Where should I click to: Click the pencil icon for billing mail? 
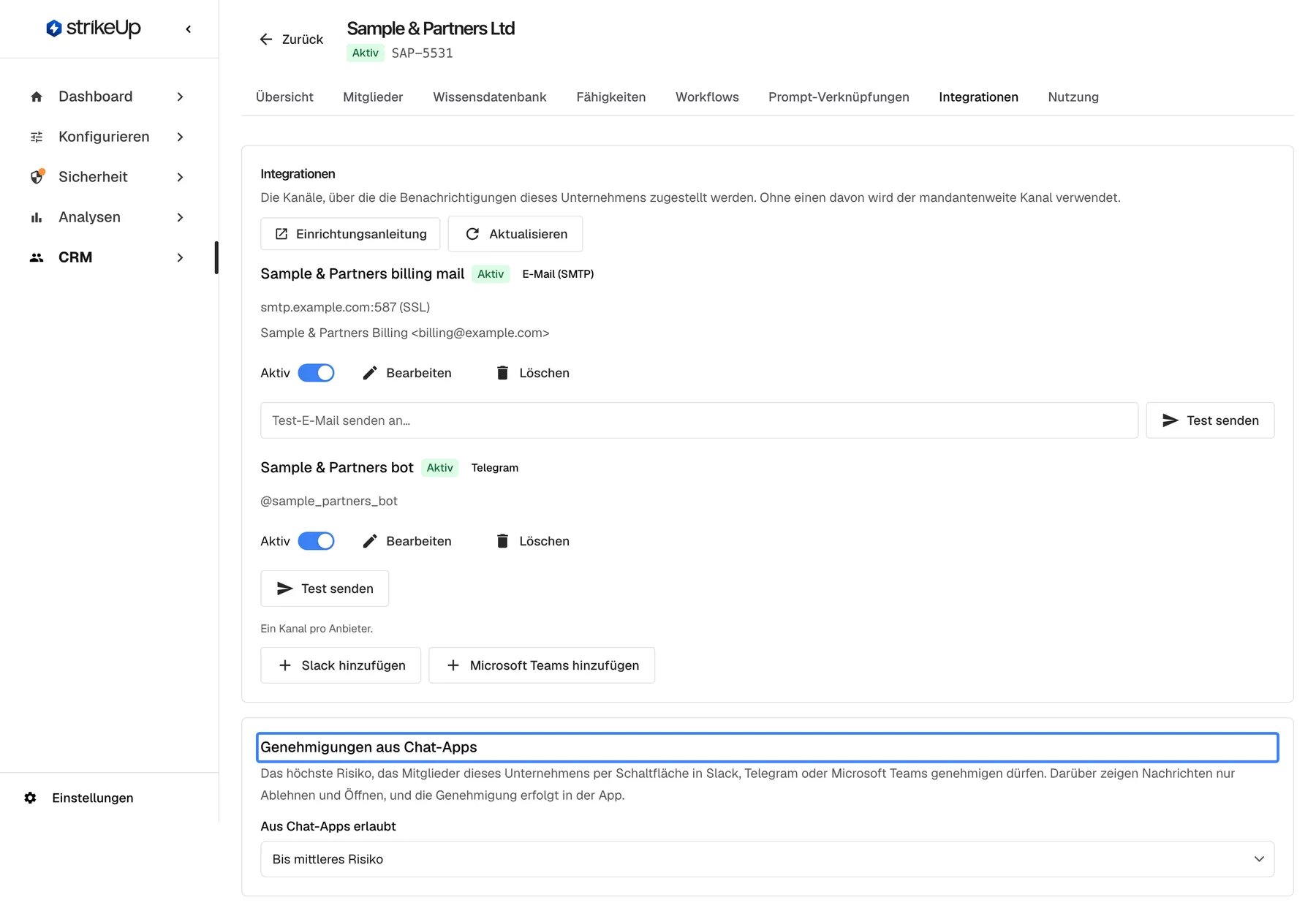click(x=370, y=373)
